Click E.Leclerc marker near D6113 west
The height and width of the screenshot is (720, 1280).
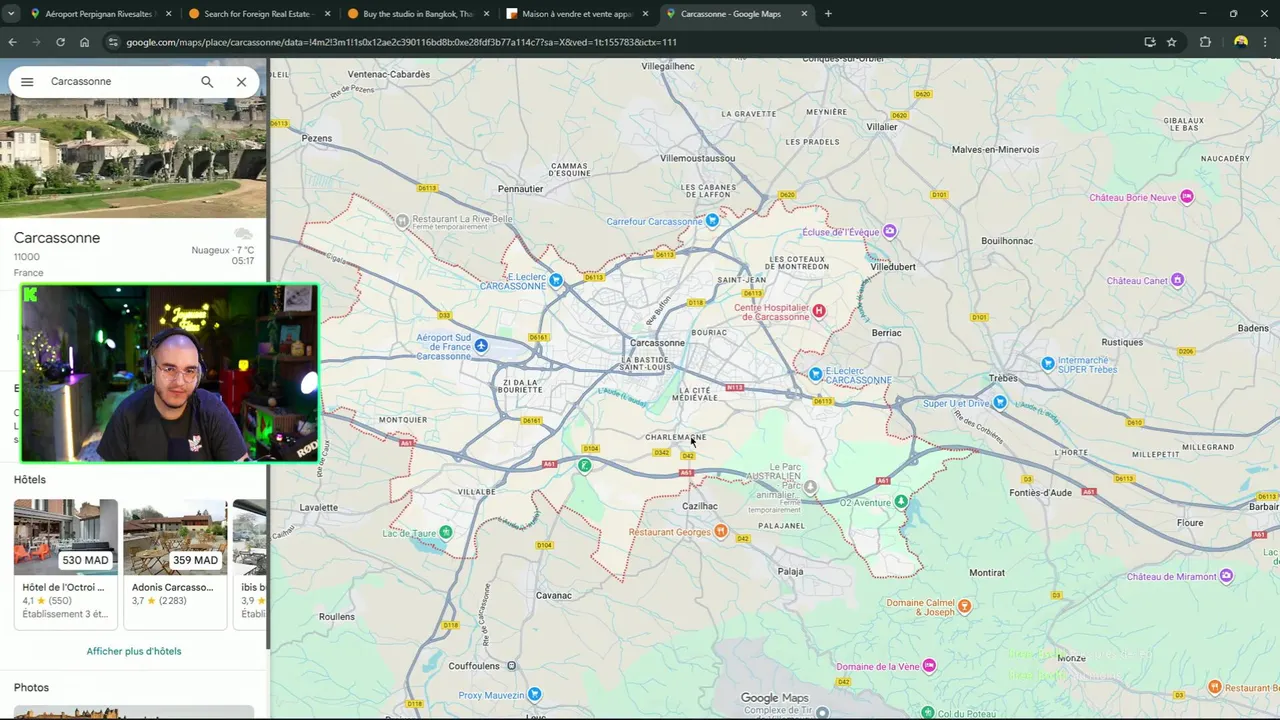pos(556,280)
